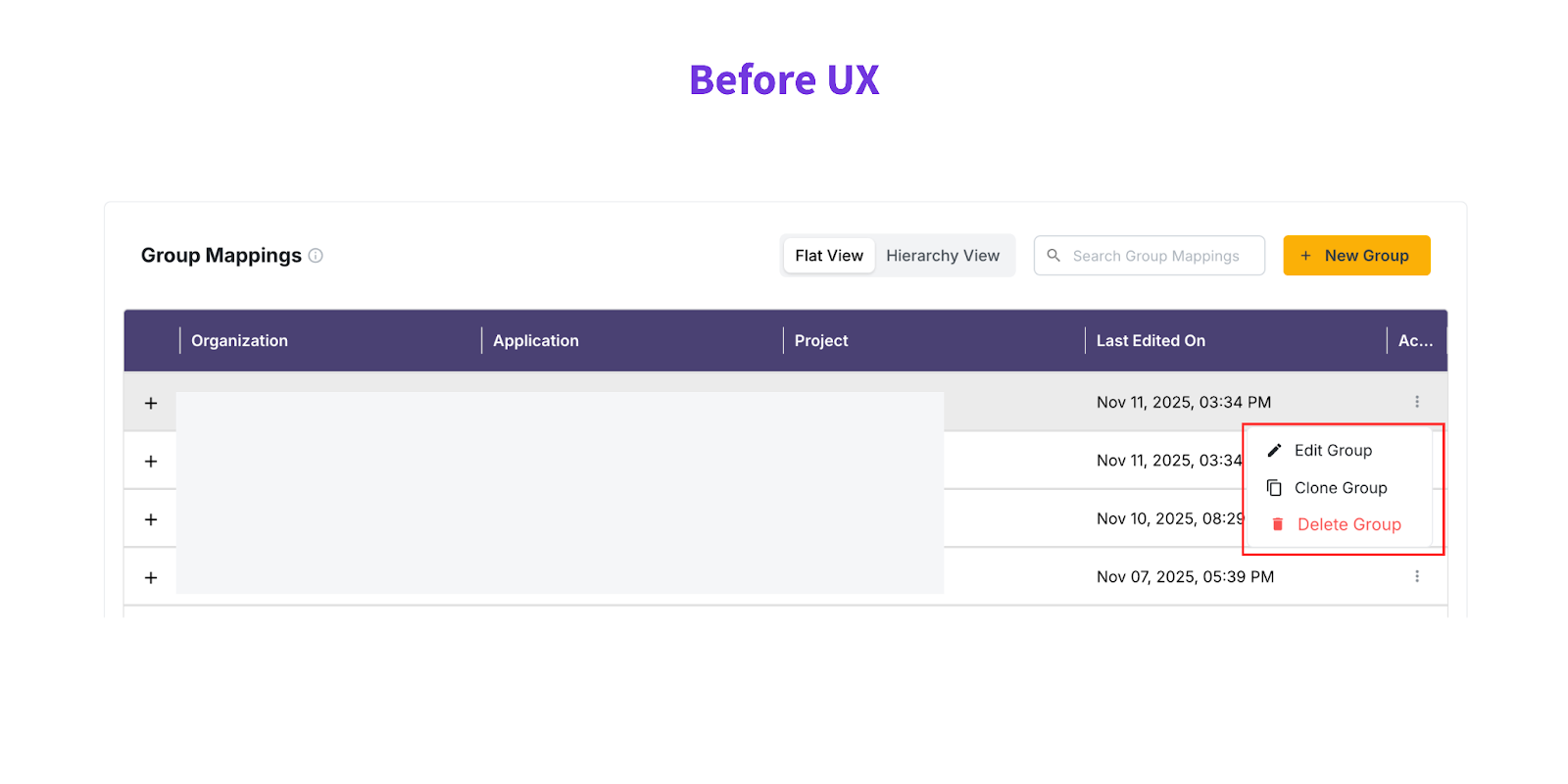The width and height of the screenshot is (1568, 784).
Task: Open actions menu for Nov 07 row
Action: coord(1417,576)
